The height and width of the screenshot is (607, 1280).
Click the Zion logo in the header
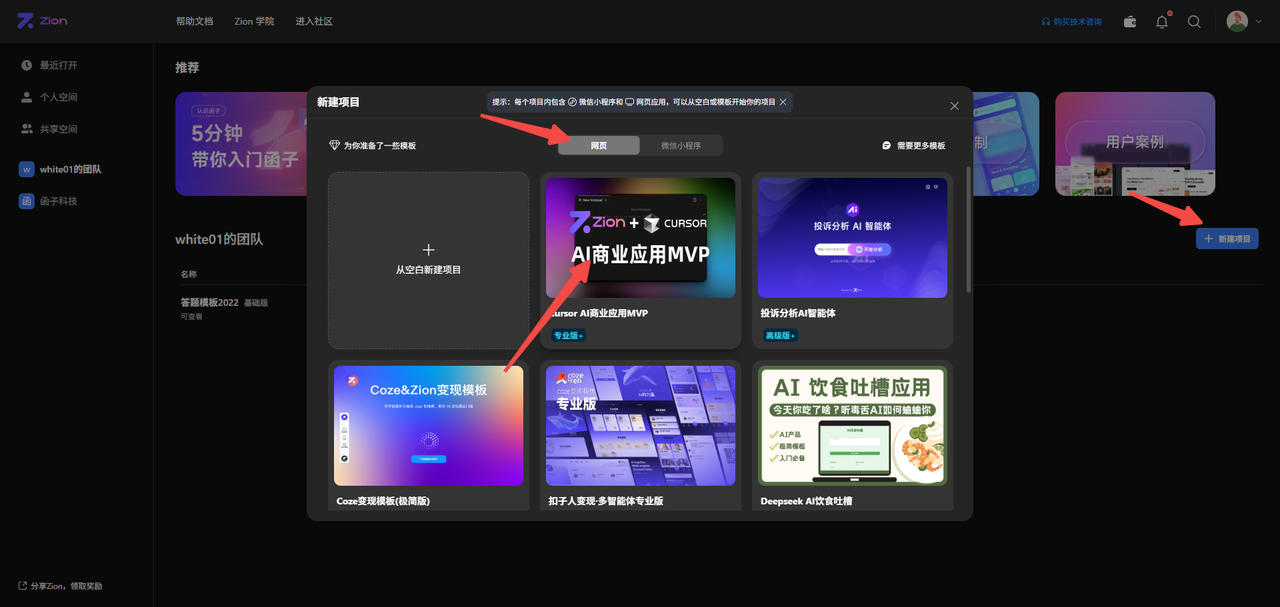41,21
